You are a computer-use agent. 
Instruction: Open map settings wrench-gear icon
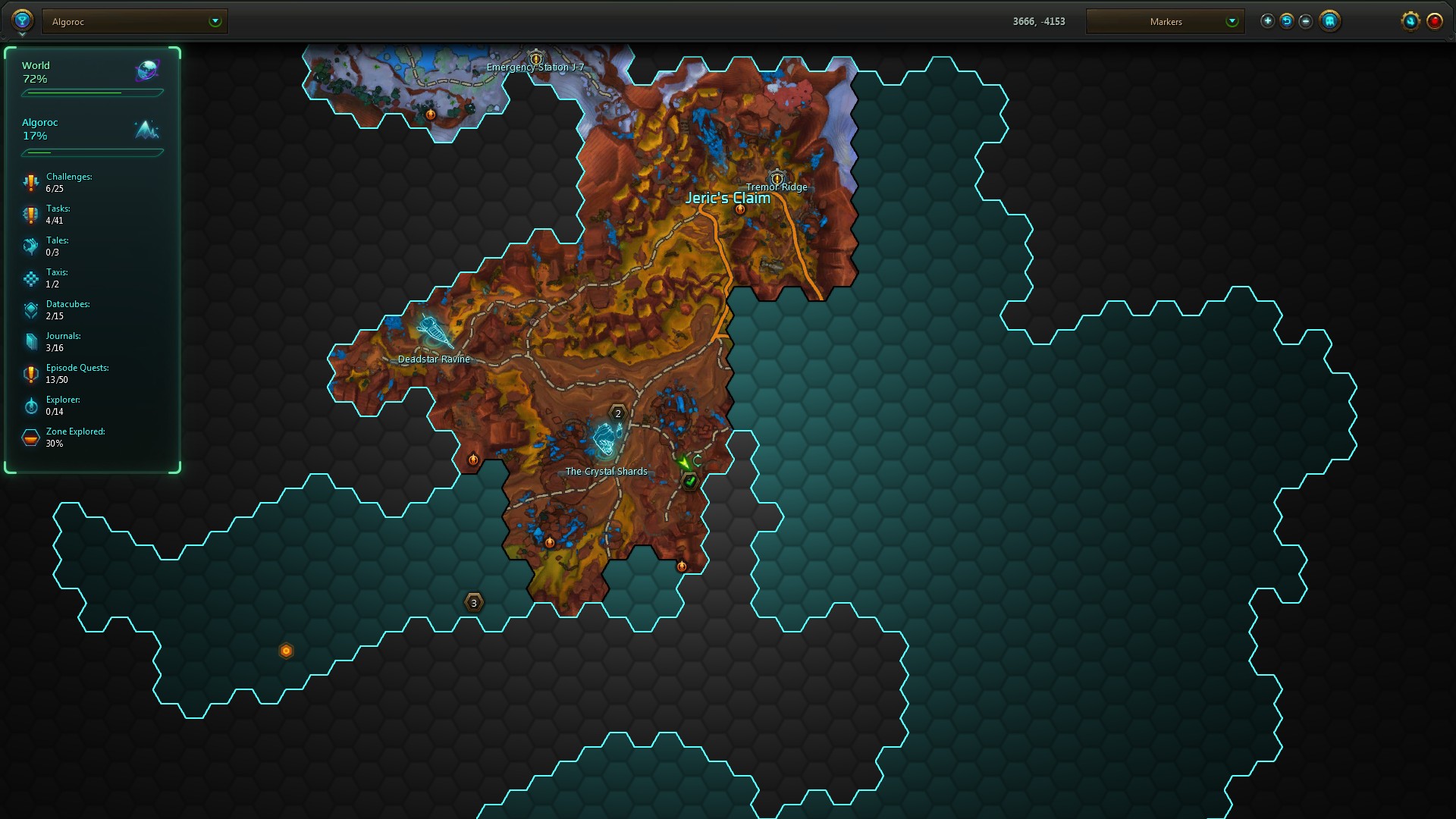click(1410, 21)
